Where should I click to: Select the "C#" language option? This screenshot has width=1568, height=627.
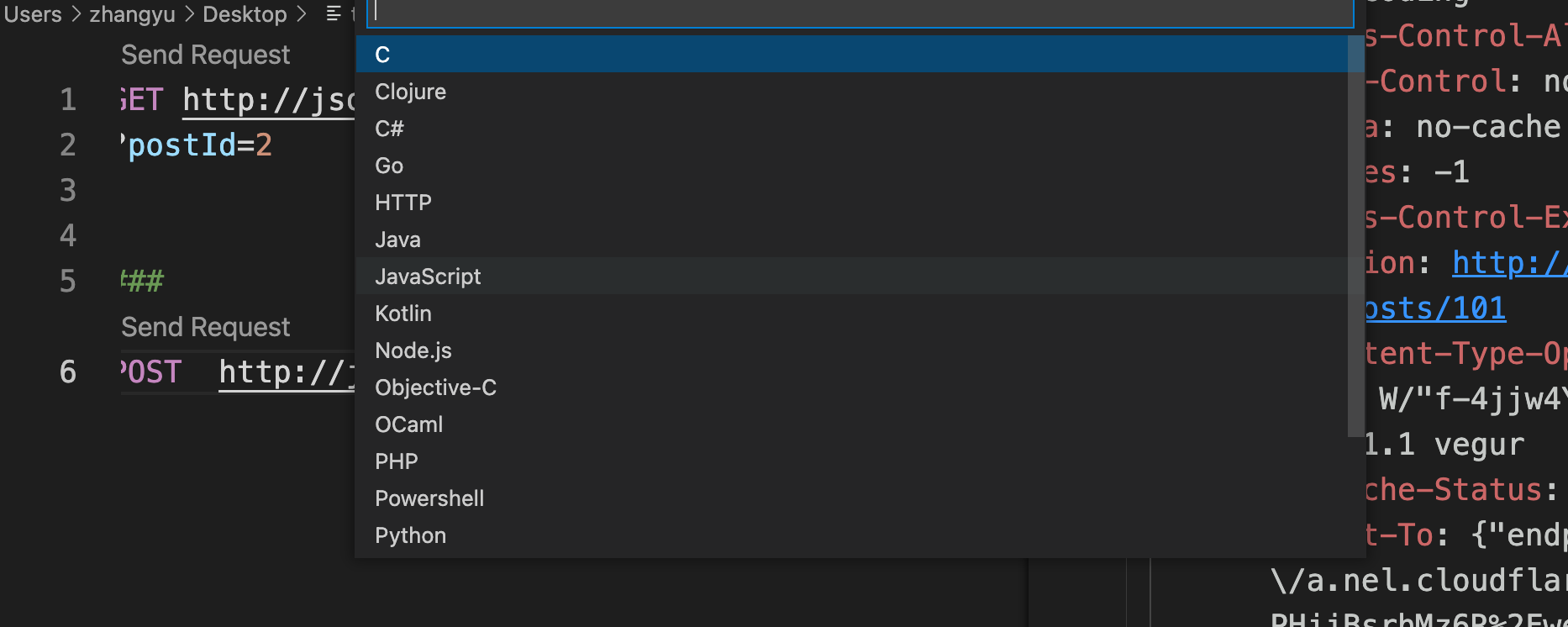(389, 128)
